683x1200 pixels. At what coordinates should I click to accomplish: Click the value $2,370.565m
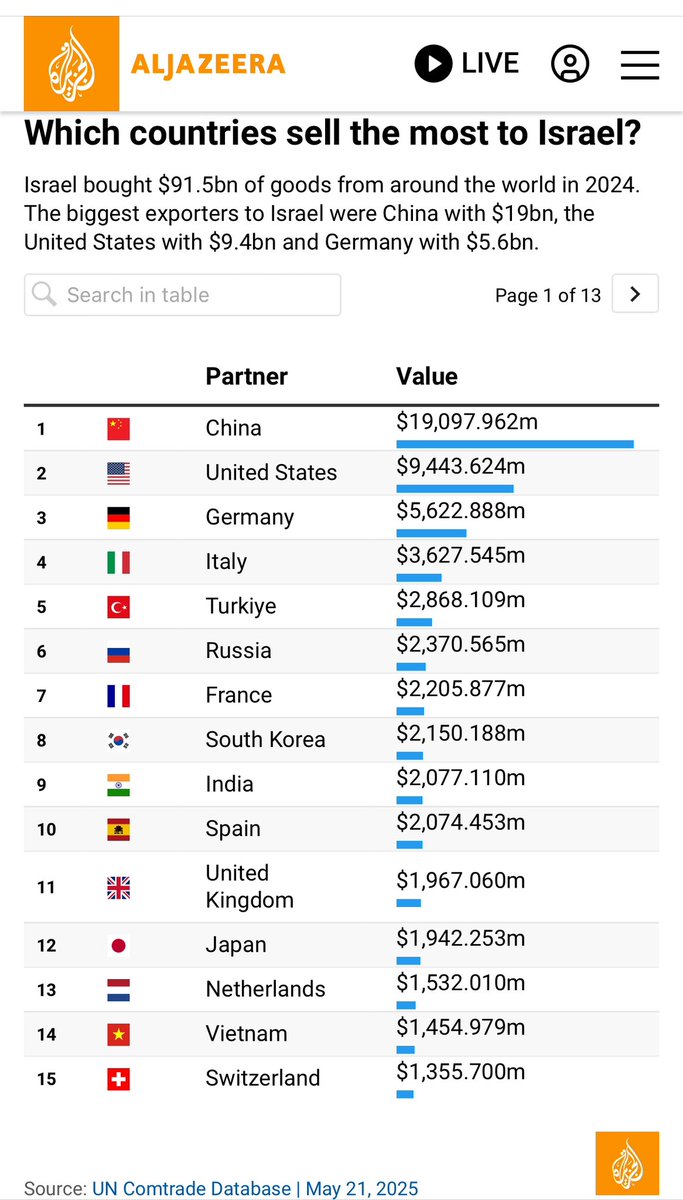[x=460, y=645]
